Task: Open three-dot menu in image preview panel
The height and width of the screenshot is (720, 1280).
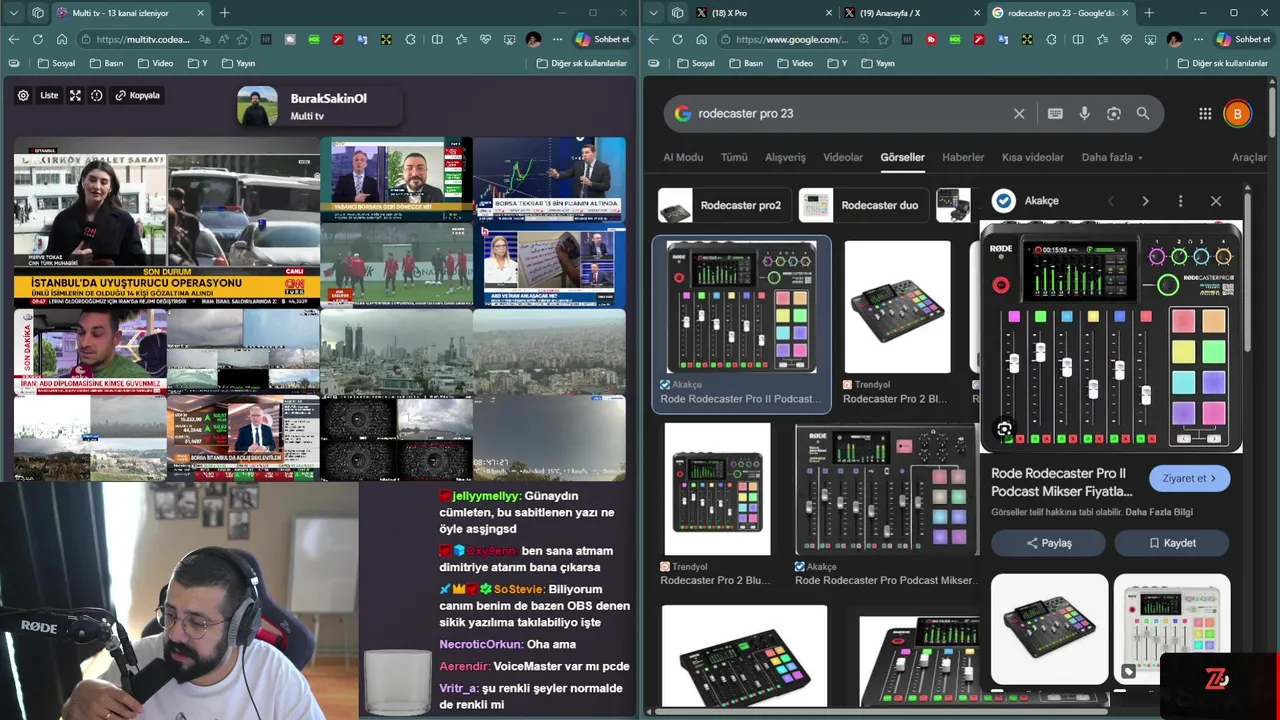Action: click(x=1180, y=201)
